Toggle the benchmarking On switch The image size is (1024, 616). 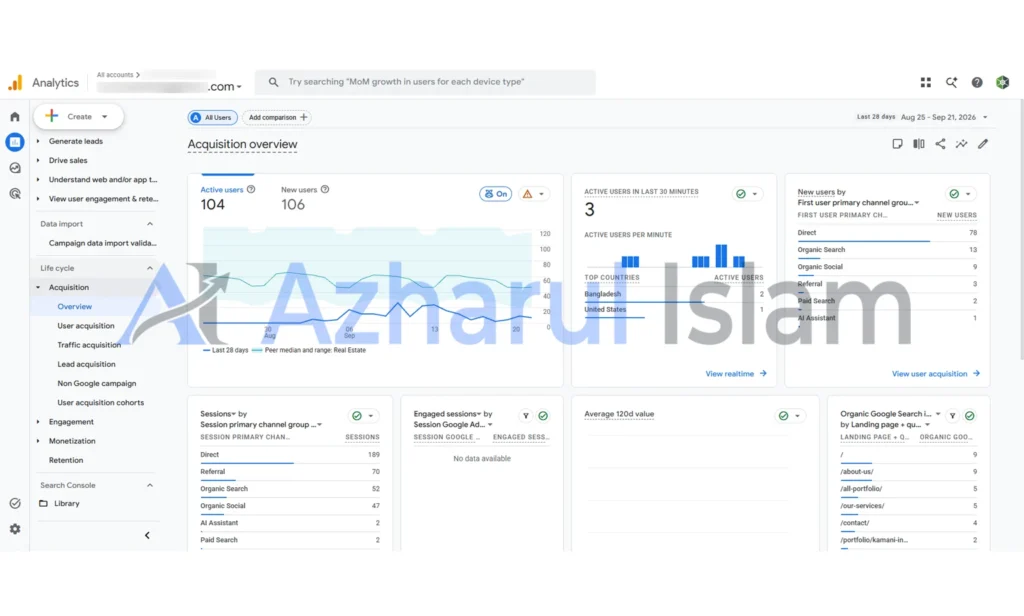[496, 194]
